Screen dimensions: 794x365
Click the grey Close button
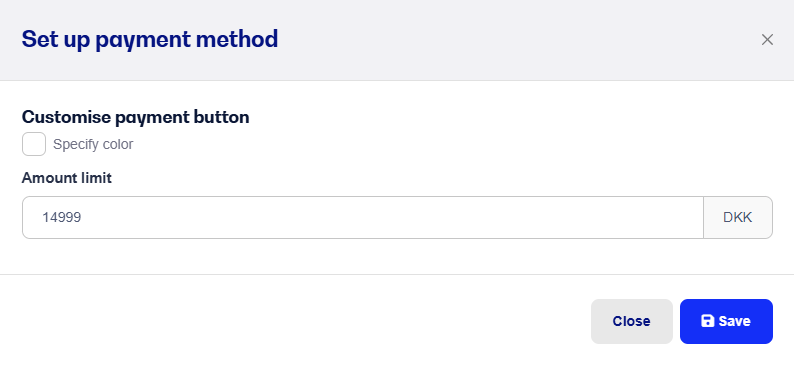coord(631,321)
